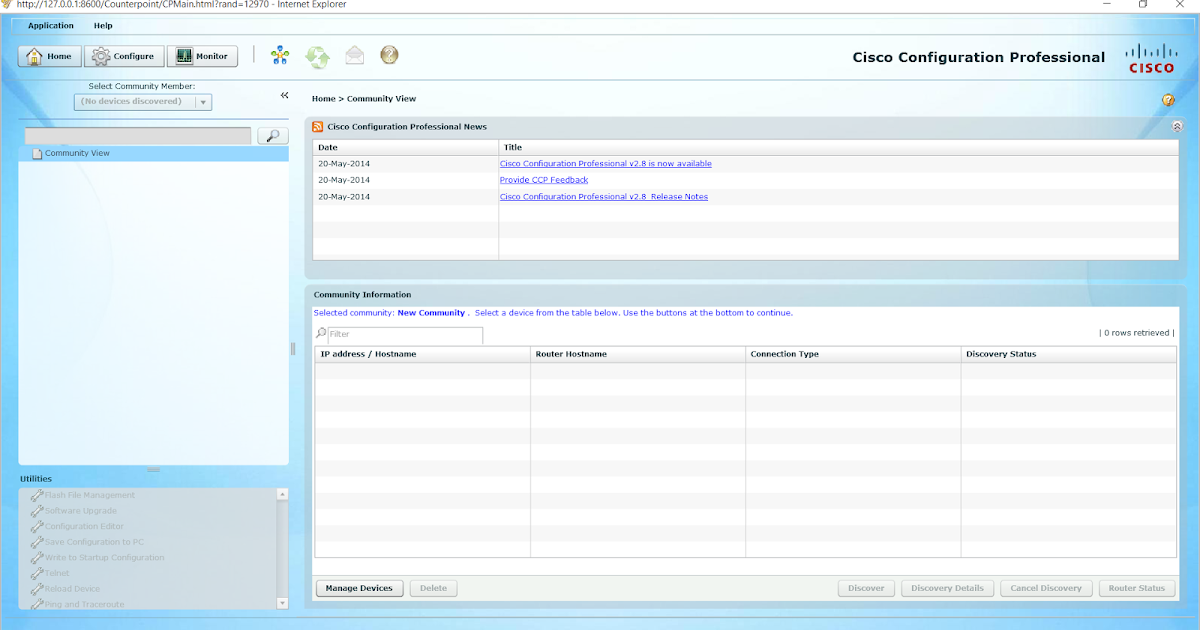Click the Discovery Details button
This screenshot has height=630, width=1200.
click(947, 588)
